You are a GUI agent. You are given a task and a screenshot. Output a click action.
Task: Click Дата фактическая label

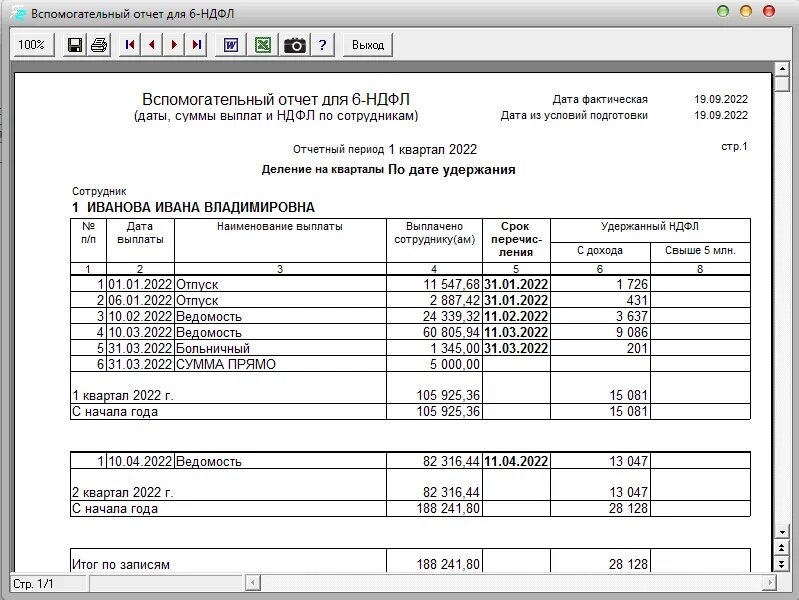tap(600, 99)
